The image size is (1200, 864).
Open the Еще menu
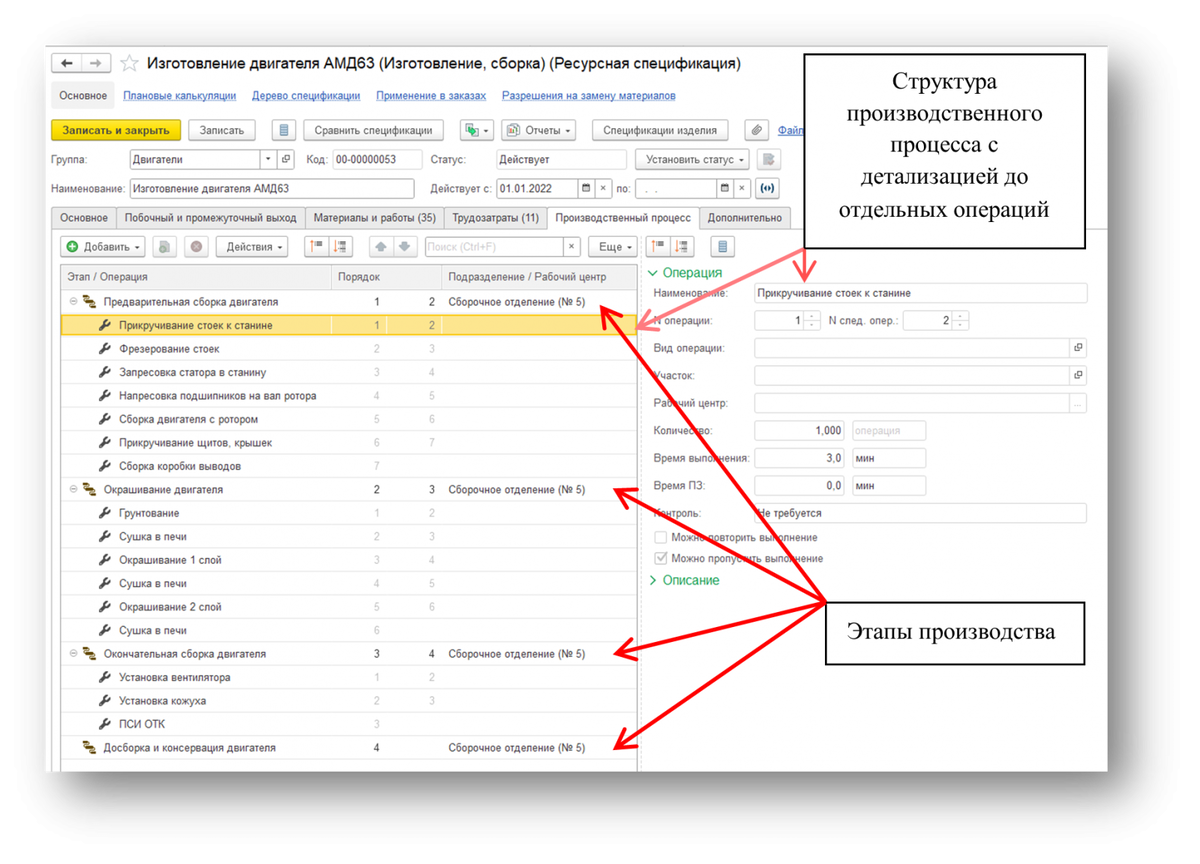point(613,246)
